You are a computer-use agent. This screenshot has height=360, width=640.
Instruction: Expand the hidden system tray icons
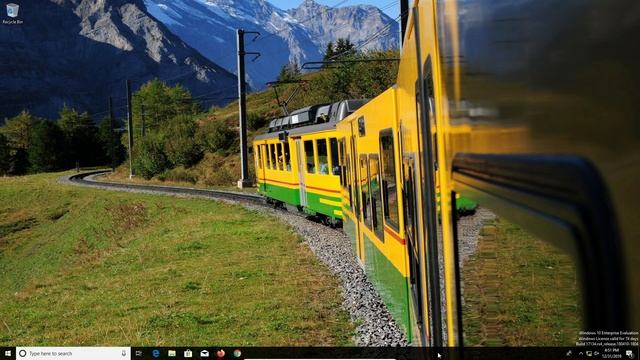click(x=581, y=353)
